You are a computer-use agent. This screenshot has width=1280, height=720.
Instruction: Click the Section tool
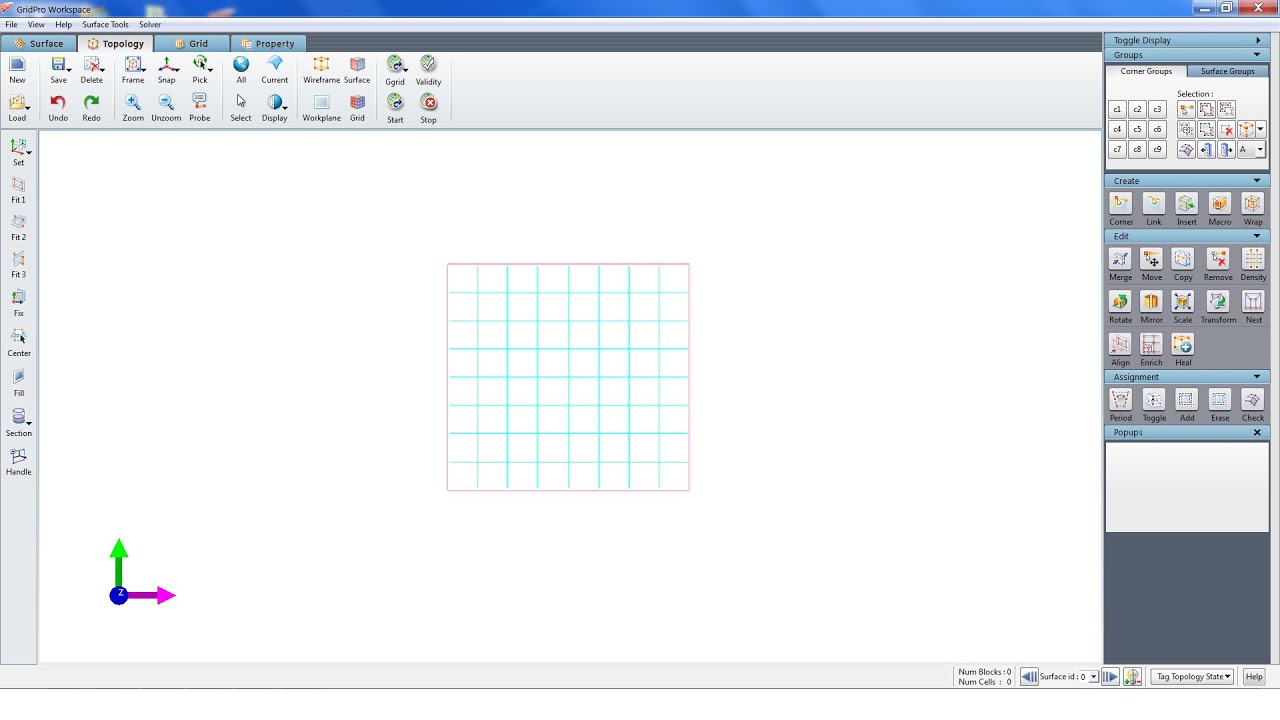[x=18, y=418]
